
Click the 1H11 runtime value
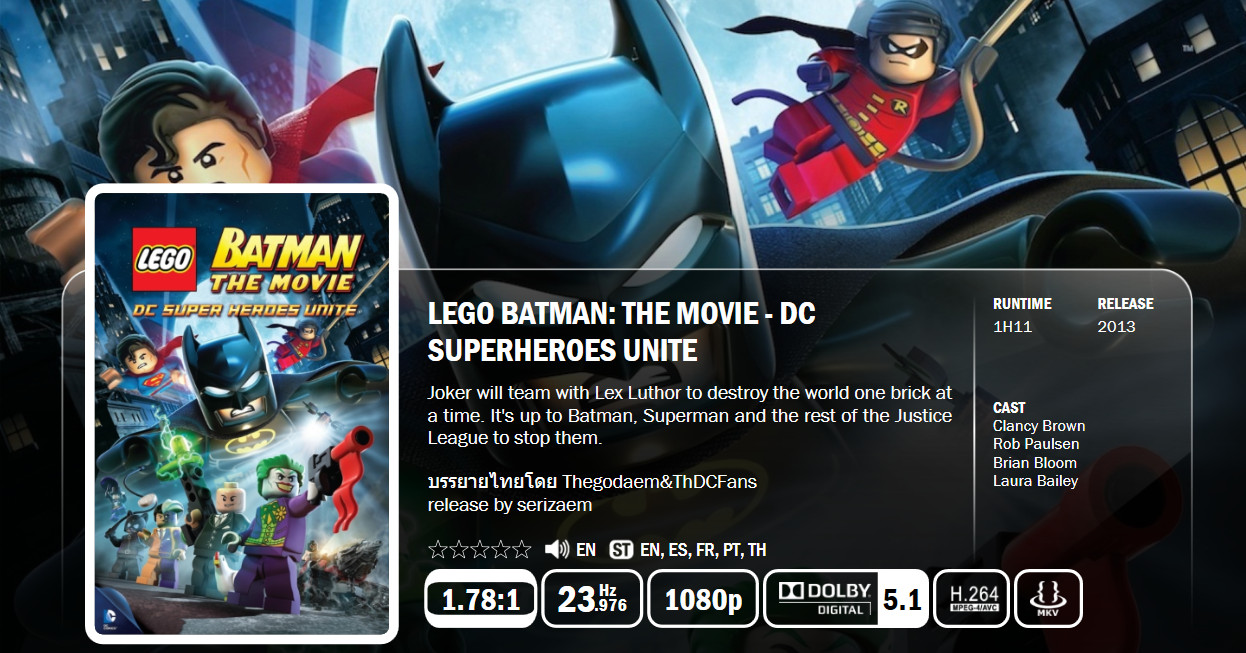pos(1014,327)
